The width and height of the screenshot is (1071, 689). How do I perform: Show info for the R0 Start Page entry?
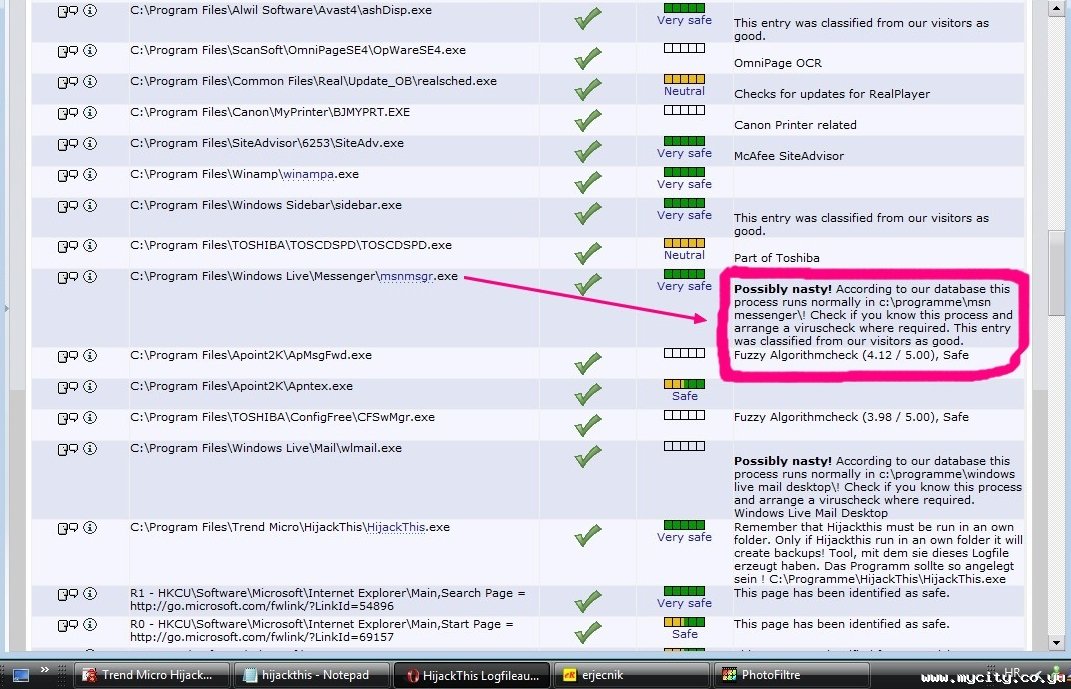pos(90,625)
